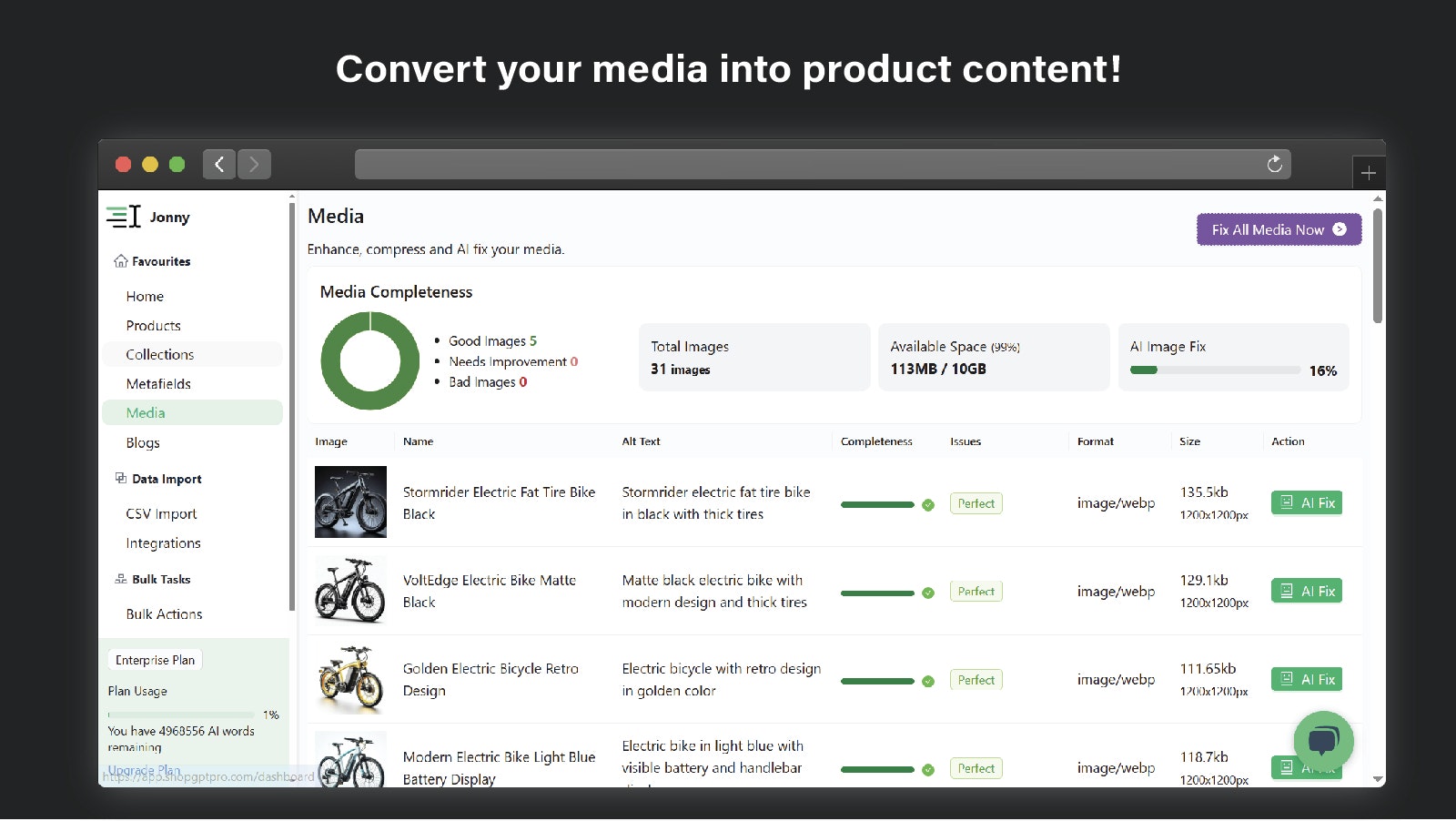Click green check for Golden Bicycle row
The width and height of the screenshot is (1456, 821).
(x=928, y=682)
